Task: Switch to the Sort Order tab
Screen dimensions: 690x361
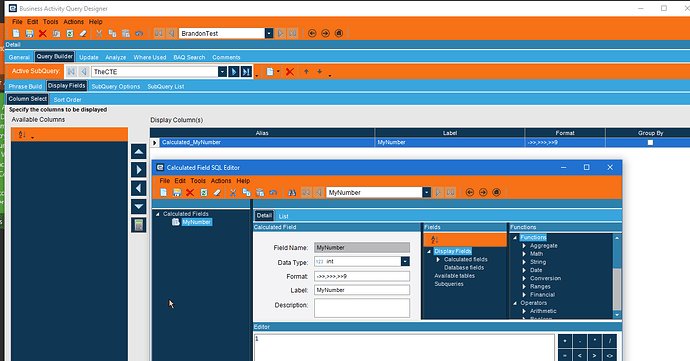Action: point(67,99)
